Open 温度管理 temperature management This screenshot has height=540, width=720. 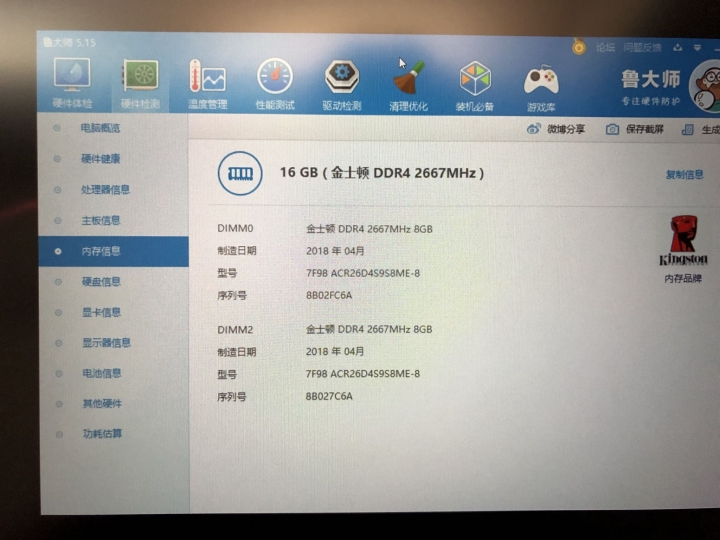[x=208, y=84]
